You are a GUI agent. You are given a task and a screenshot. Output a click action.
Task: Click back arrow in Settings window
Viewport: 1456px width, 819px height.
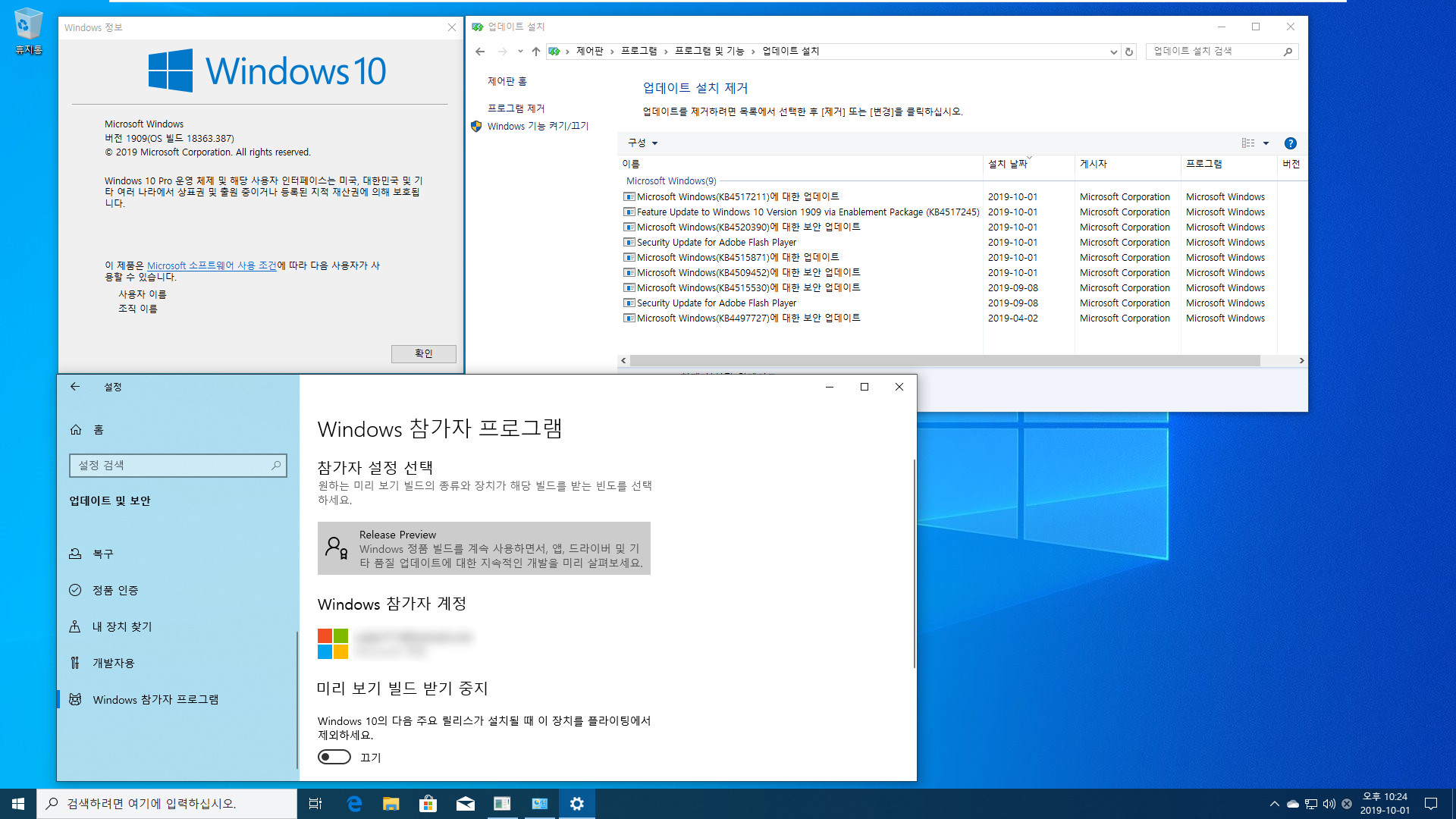(75, 387)
